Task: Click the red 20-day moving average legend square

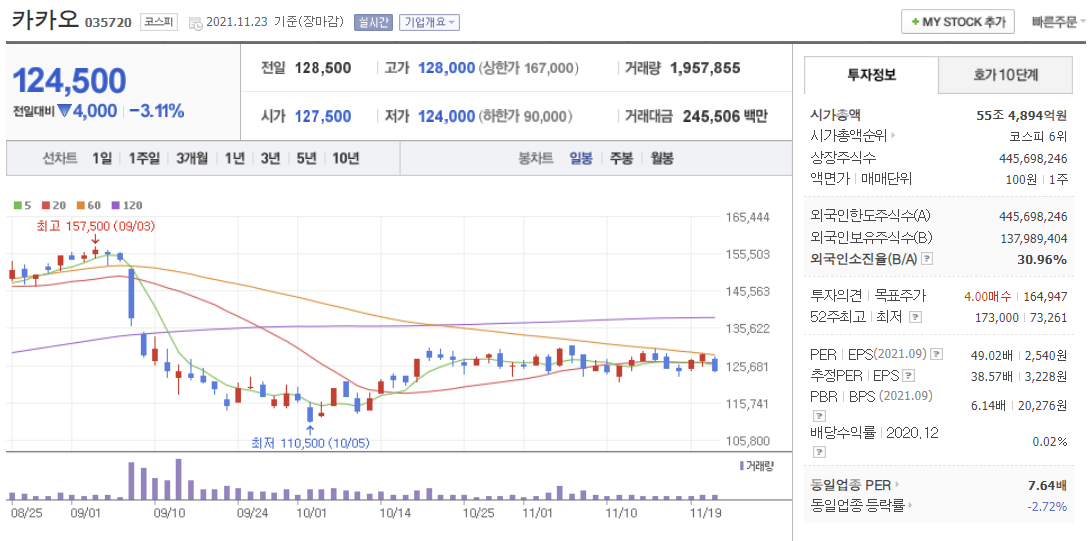Action: click(45, 205)
